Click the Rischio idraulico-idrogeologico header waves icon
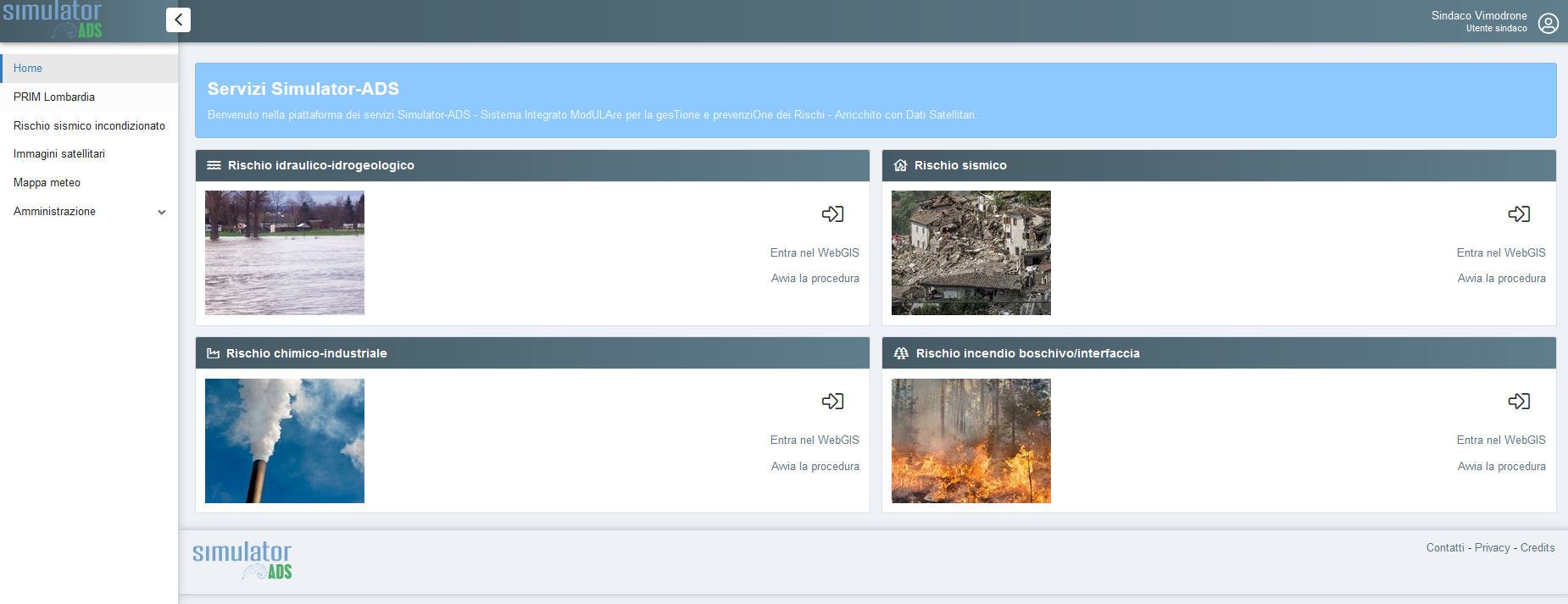The height and width of the screenshot is (604, 1568). [214, 165]
